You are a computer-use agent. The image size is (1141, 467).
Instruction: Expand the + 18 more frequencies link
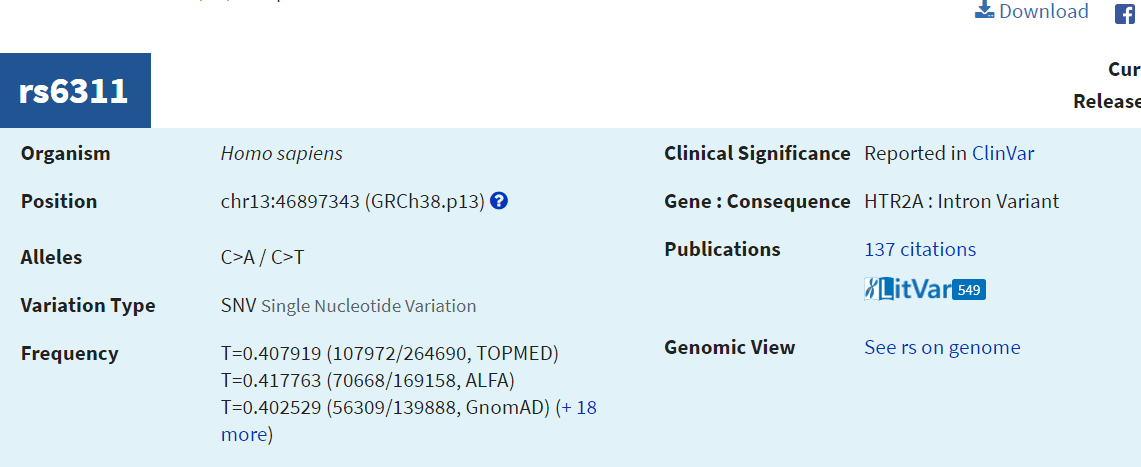coord(577,408)
